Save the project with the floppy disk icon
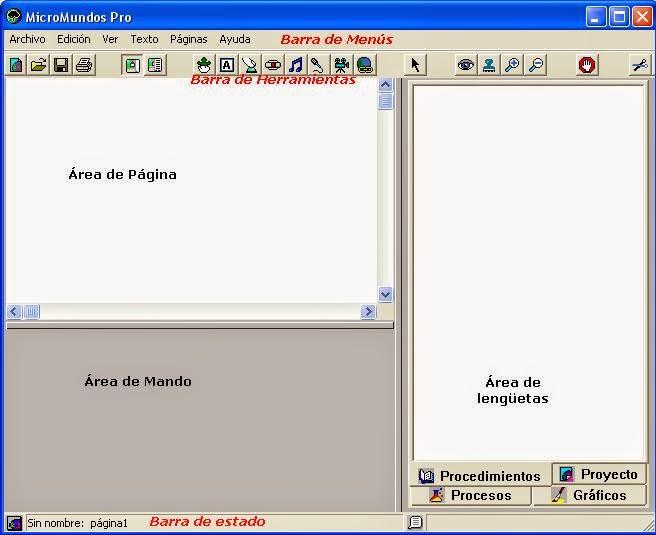 61,65
